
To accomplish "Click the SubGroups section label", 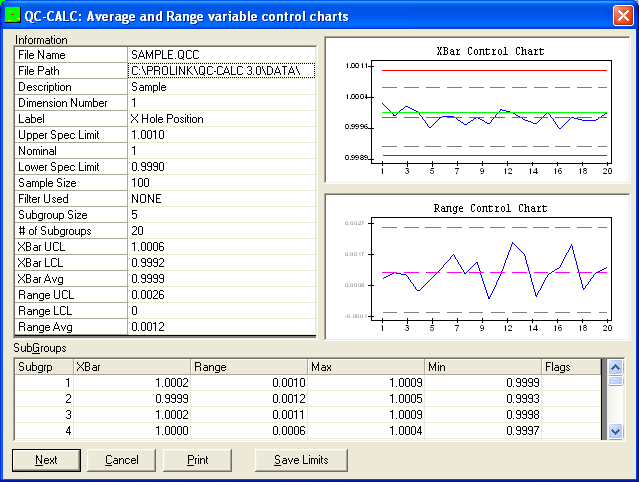I will coord(40,348).
